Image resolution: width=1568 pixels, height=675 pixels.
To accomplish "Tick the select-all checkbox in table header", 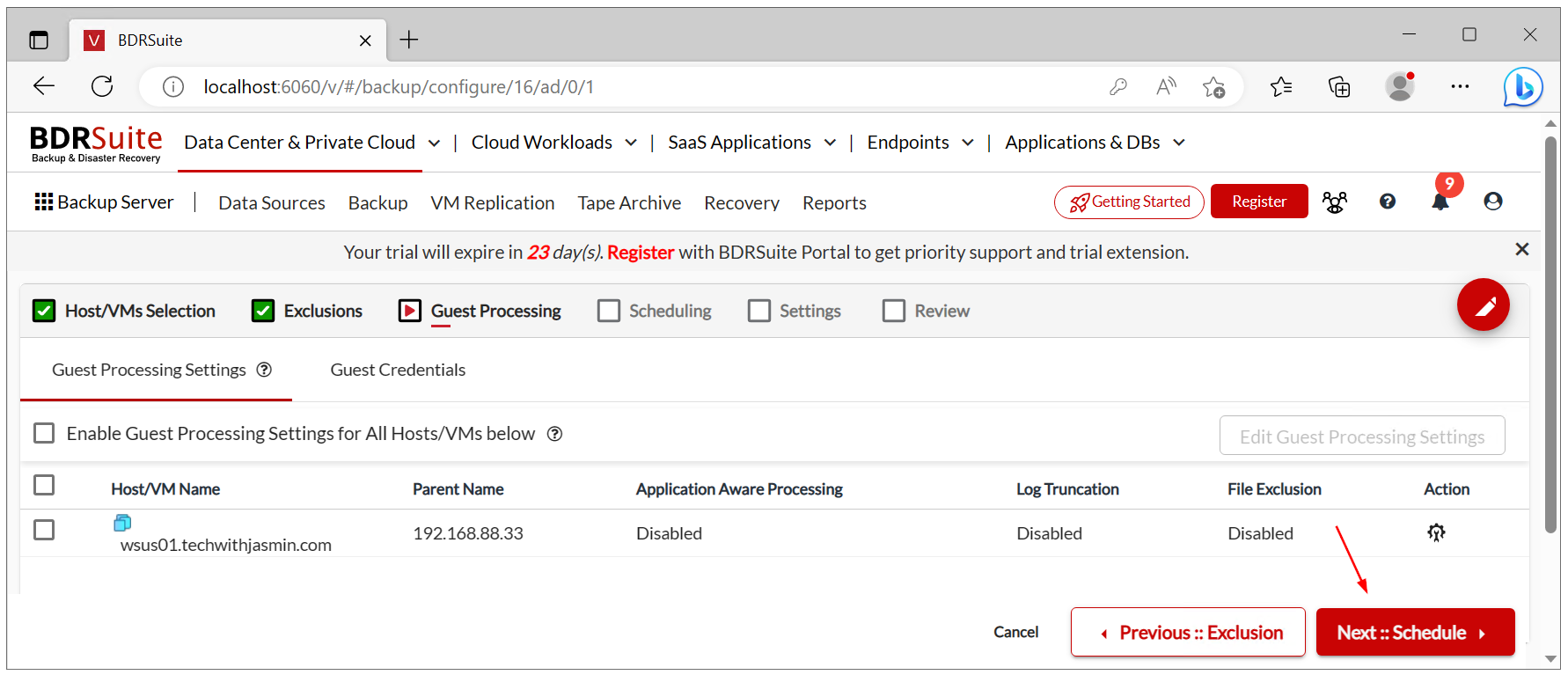I will coord(44,485).
